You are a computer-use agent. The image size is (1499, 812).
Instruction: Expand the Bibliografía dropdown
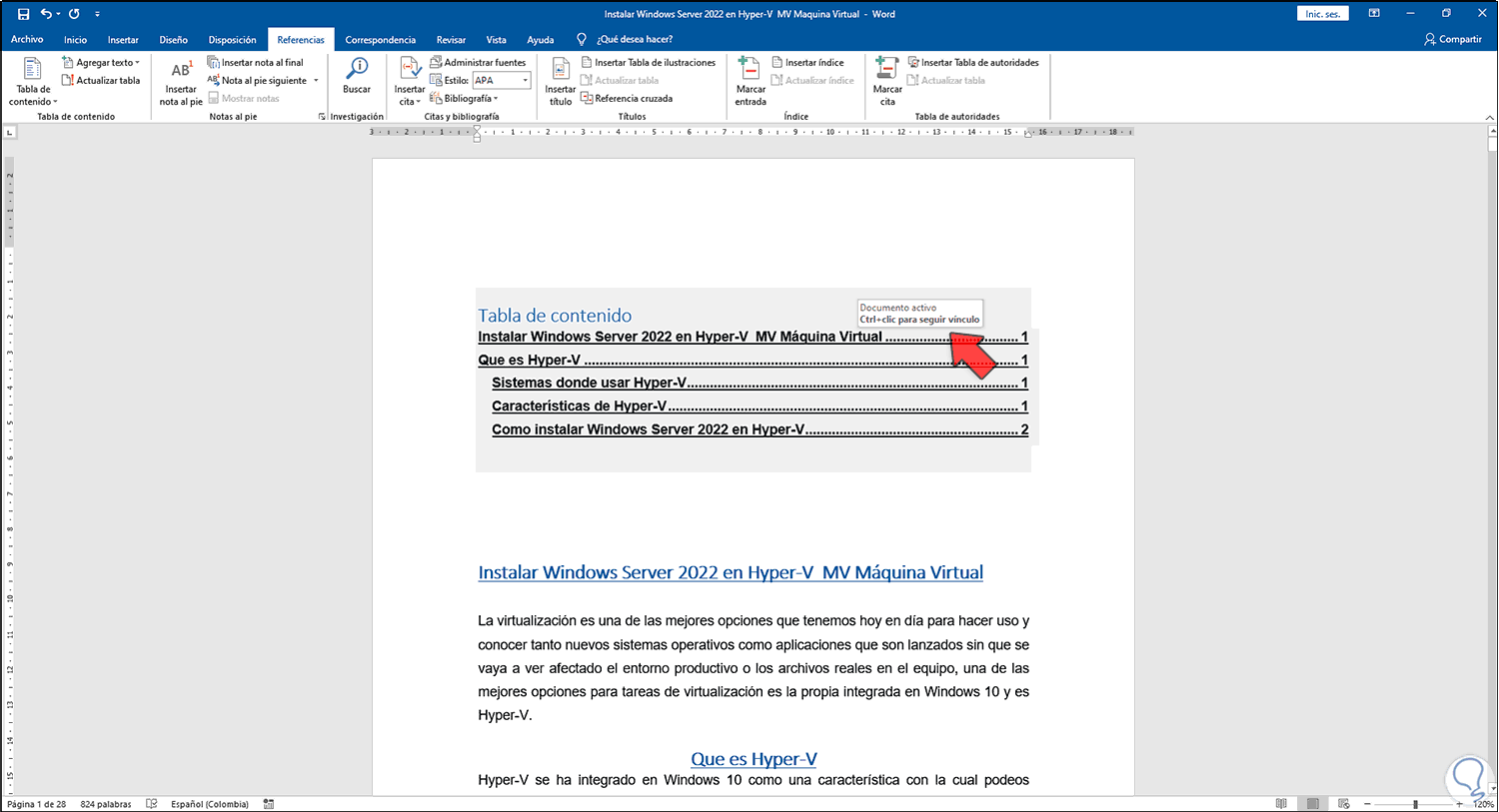[470, 98]
